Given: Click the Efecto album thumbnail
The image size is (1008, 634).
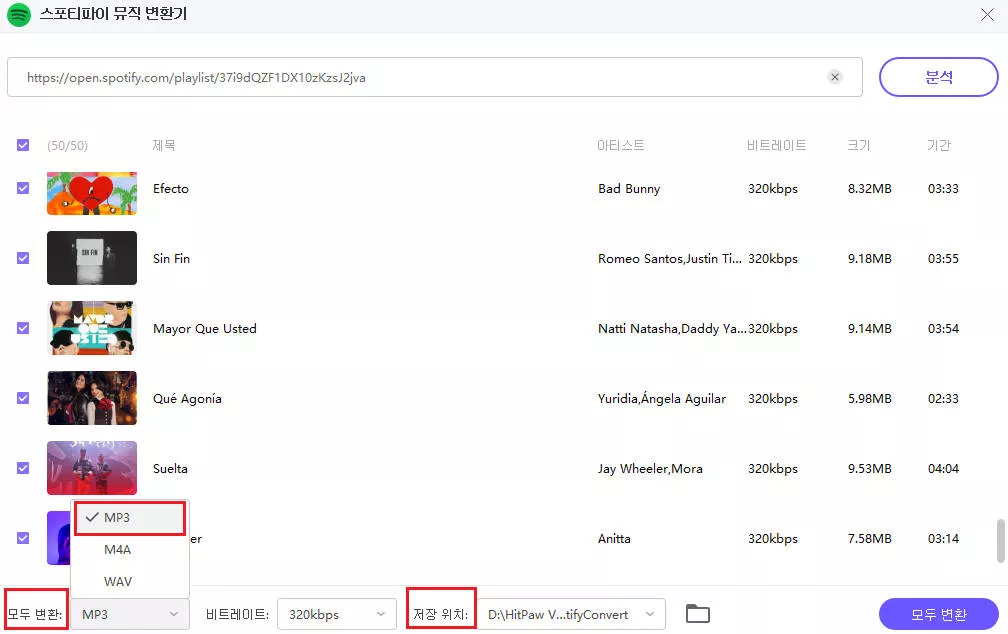Looking at the screenshot, I should click(x=92, y=193).
